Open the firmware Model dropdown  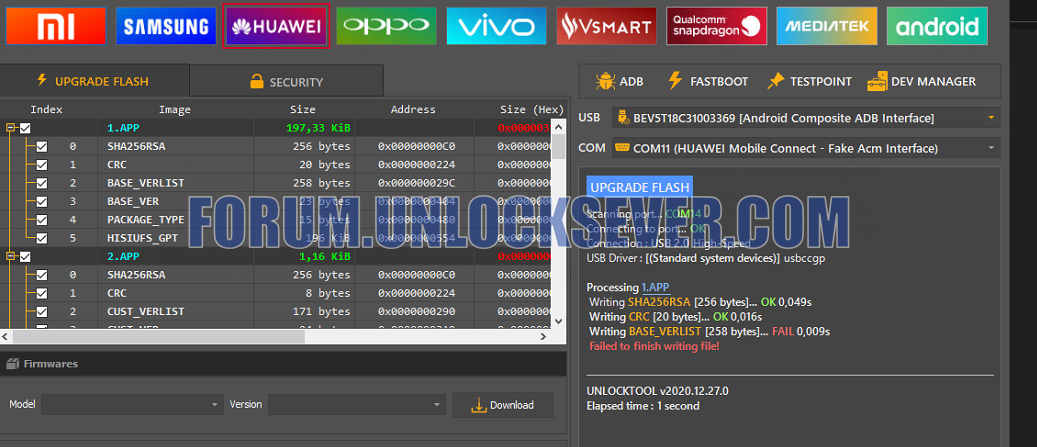[132, 404]
